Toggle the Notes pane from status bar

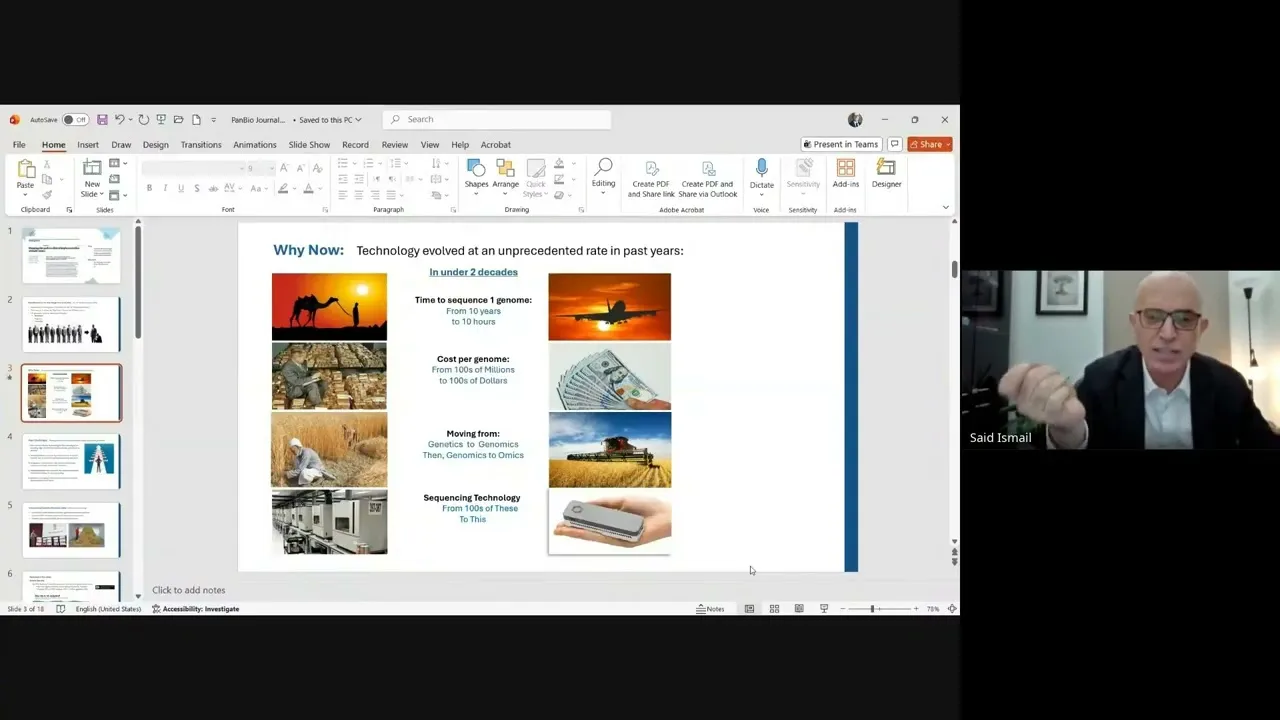[x=711, y=609]
